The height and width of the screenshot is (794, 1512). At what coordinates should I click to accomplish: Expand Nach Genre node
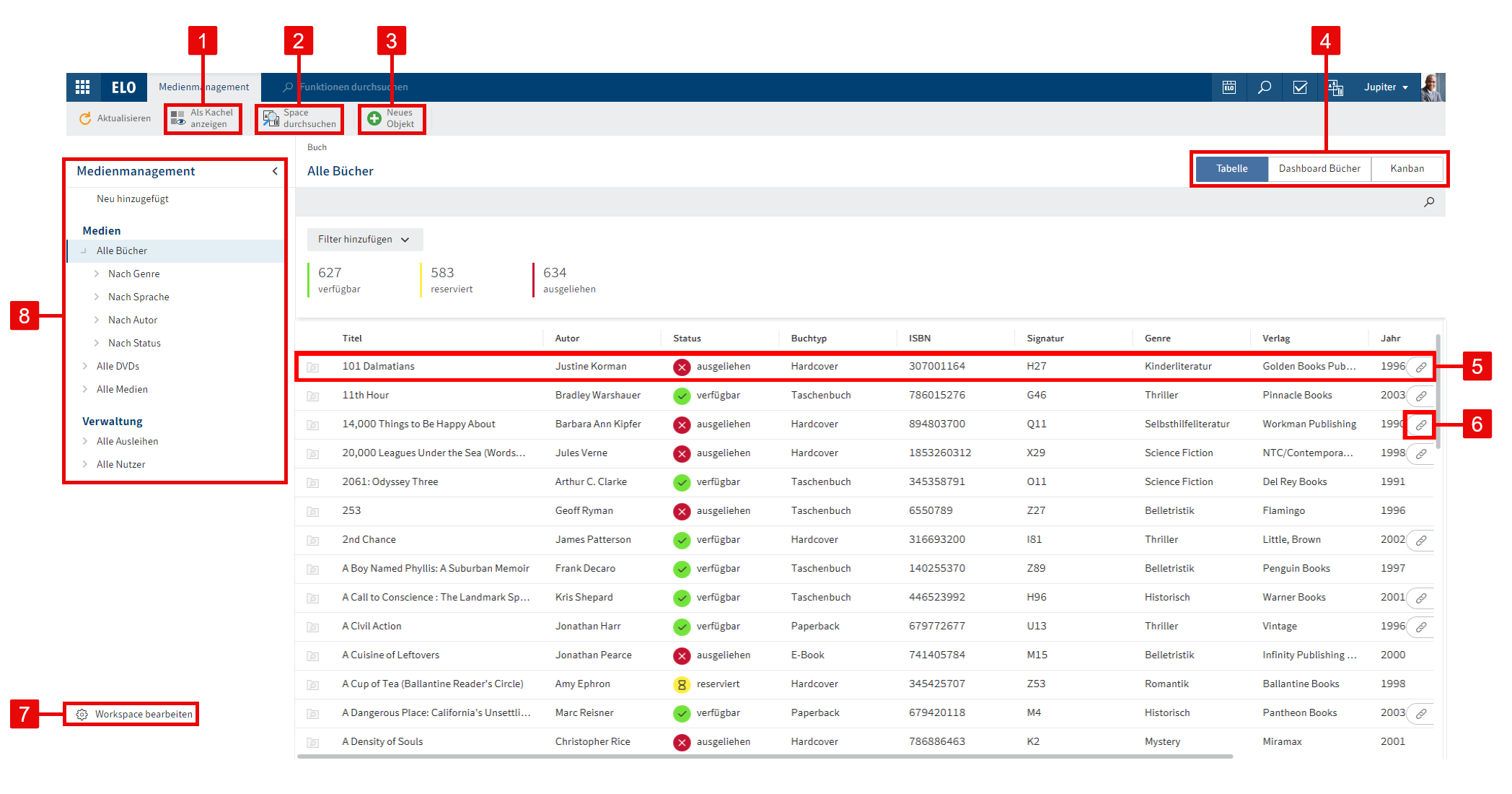tap(97, 274)
